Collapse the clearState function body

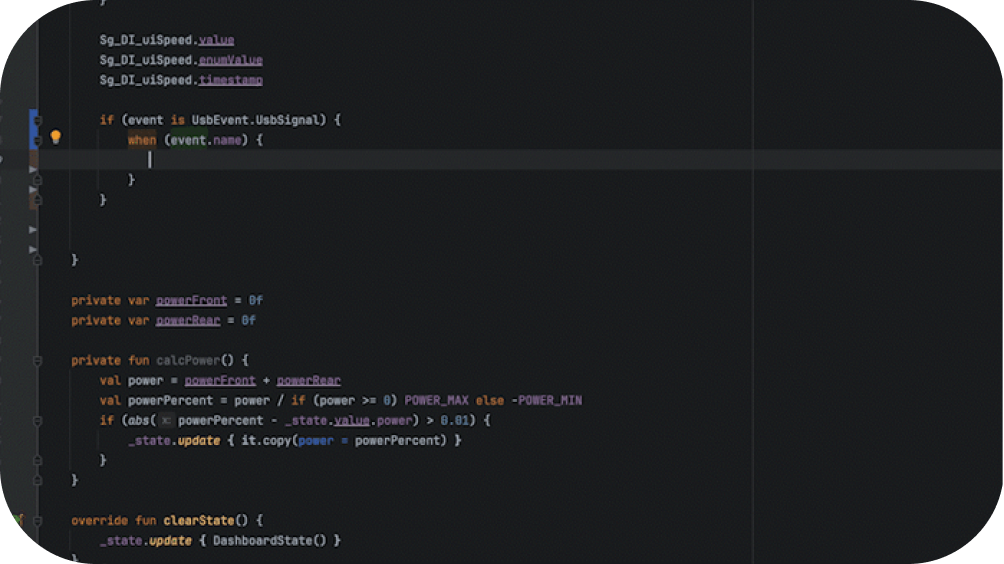38,521
